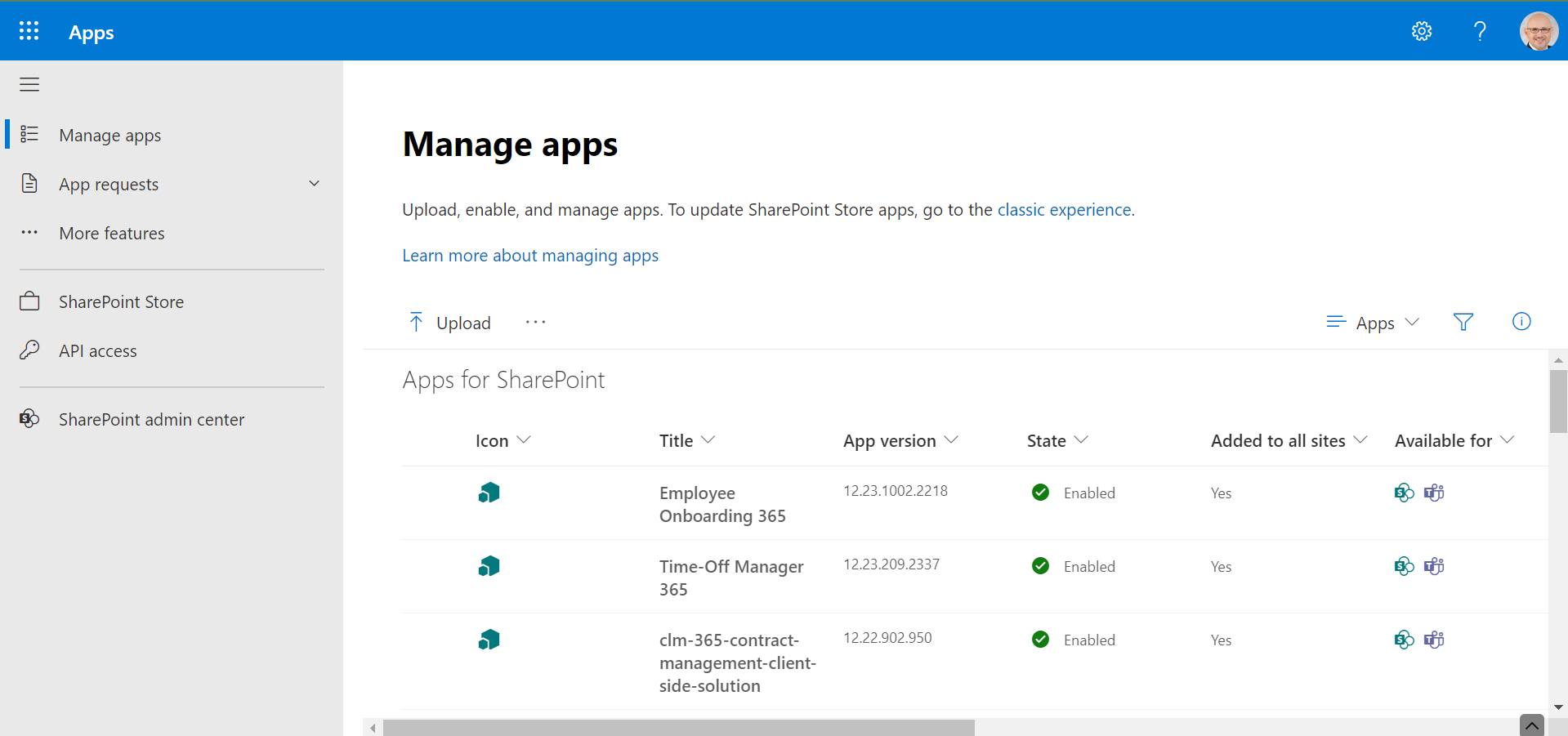Image resolution: width=1568 pixels, height=736 pixels.
Task: Collapse navigation with the hamburger icon
Action: pyautogui.click(x=29, y=84)
